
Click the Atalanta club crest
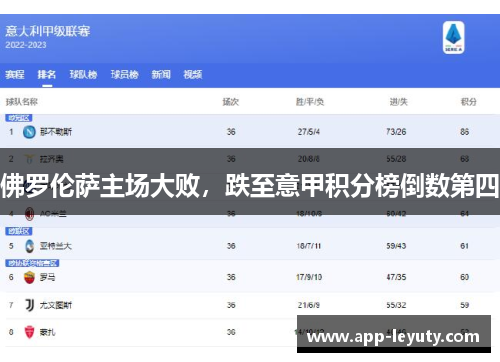[x=30, y=246]
